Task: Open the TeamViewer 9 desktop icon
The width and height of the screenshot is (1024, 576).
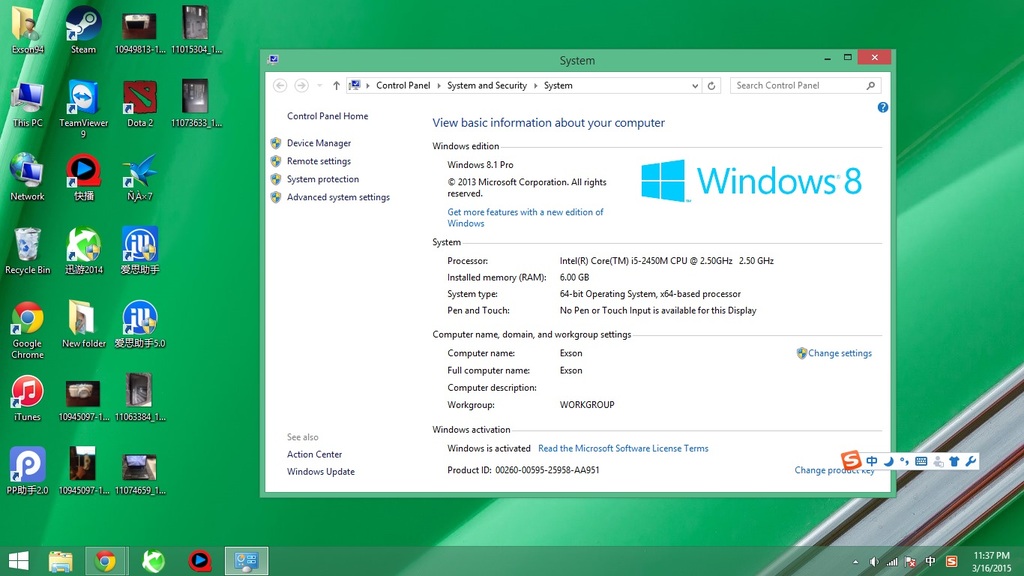Action: point(83,108)
